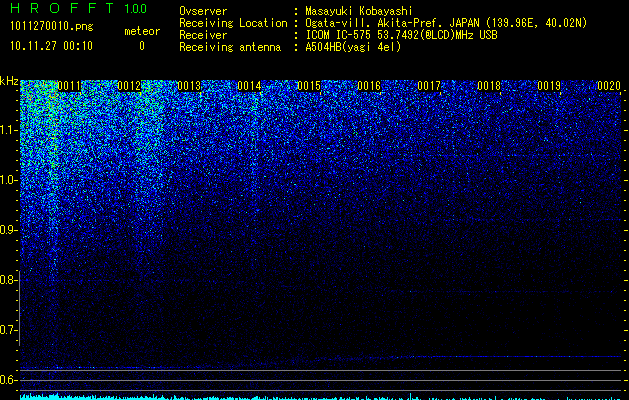Click the meteor count label
This screenshot has width=629, height=400.
pyautogui.click(x=142, y=31)
